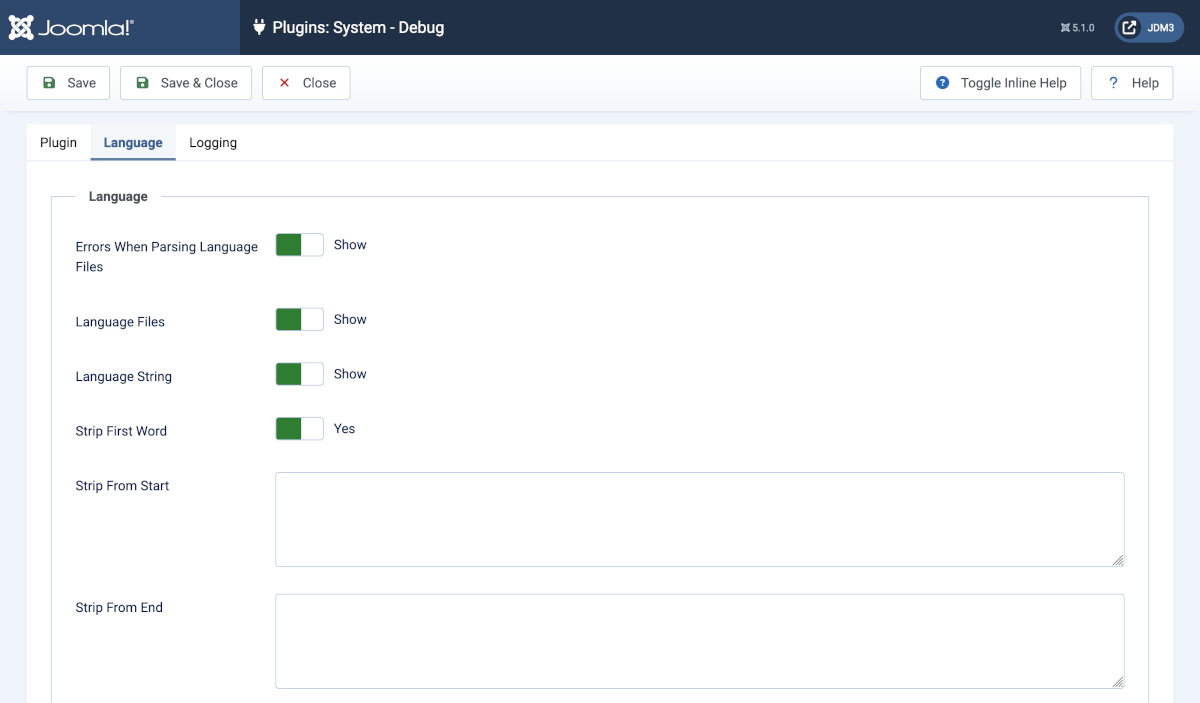Click the Strip From End text area
The image size is (1200, 703).
pyautogui.click(x=699, y=640)
